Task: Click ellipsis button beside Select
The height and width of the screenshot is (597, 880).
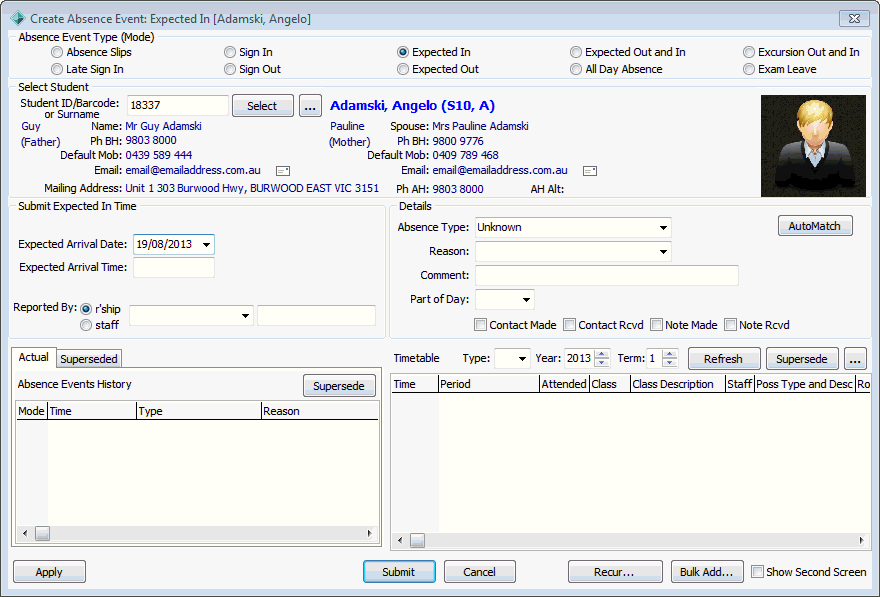Action: click(x=310, y=105)
